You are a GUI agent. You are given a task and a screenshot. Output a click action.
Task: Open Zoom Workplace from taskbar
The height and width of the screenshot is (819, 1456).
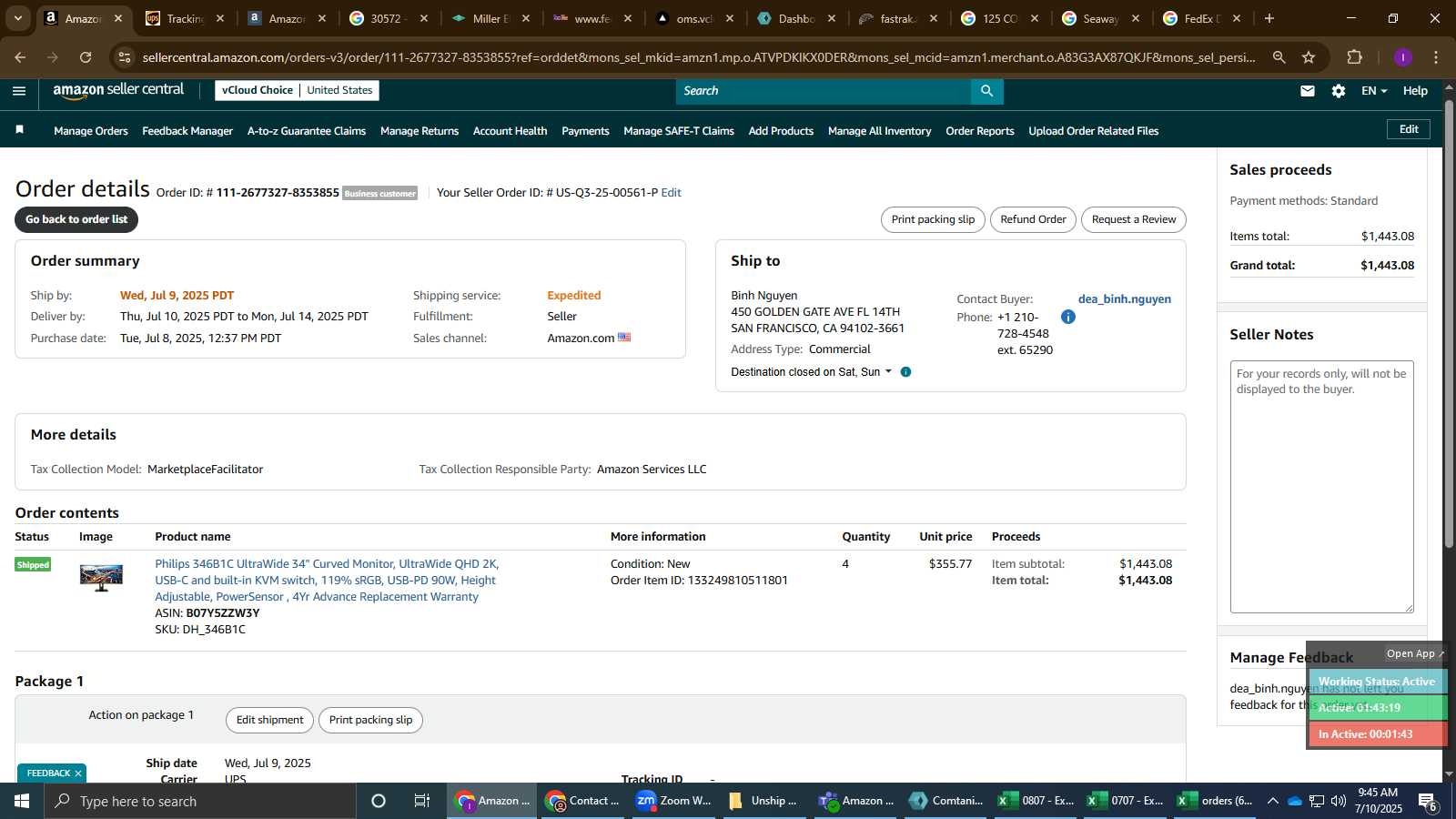(673, 801)
